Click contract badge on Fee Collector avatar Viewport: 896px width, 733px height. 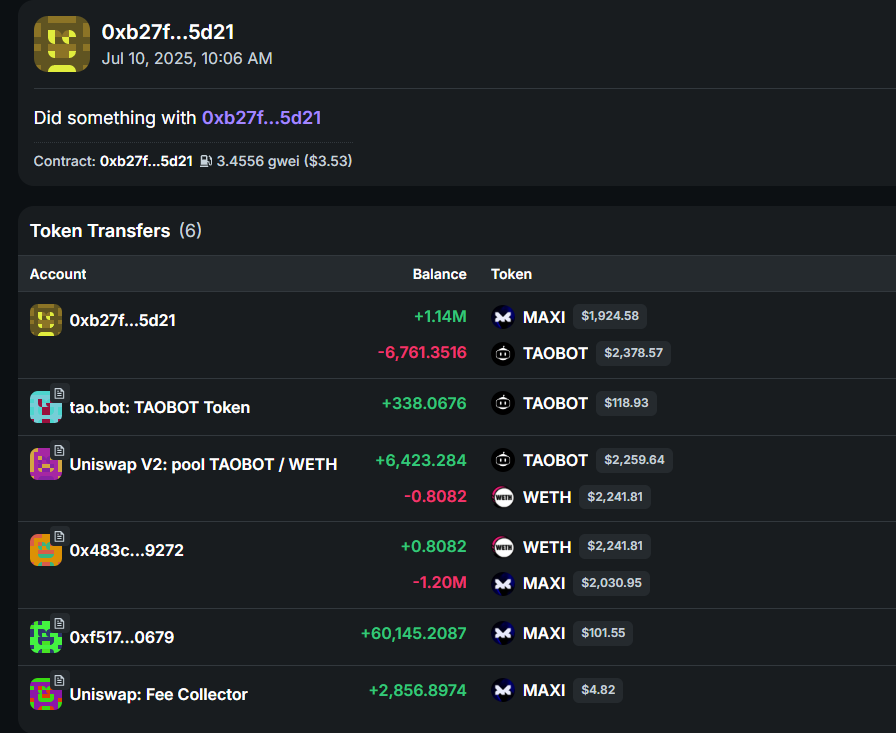click(x=59, y=680)
